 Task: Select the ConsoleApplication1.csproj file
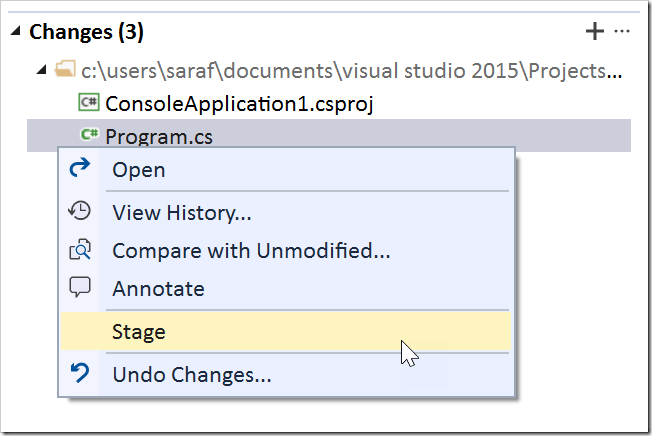point(239,103)
